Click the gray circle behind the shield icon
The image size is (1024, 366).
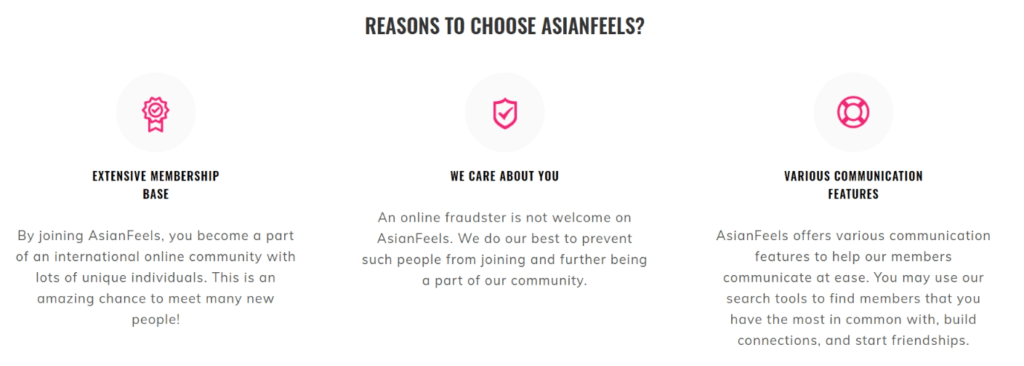point(504,112)
